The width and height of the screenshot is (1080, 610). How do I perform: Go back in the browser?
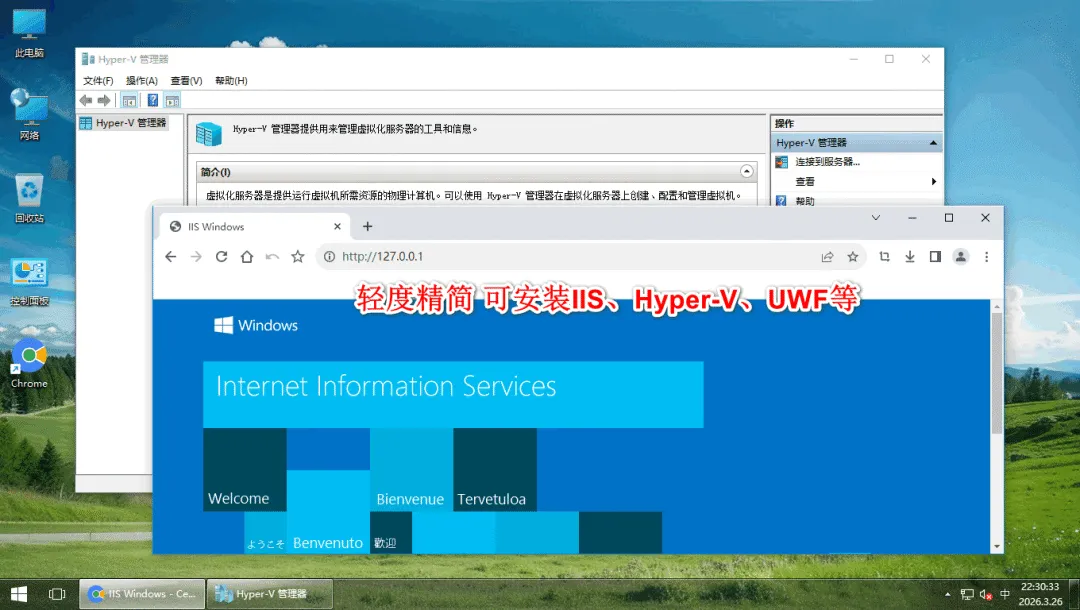click(171, 257)
